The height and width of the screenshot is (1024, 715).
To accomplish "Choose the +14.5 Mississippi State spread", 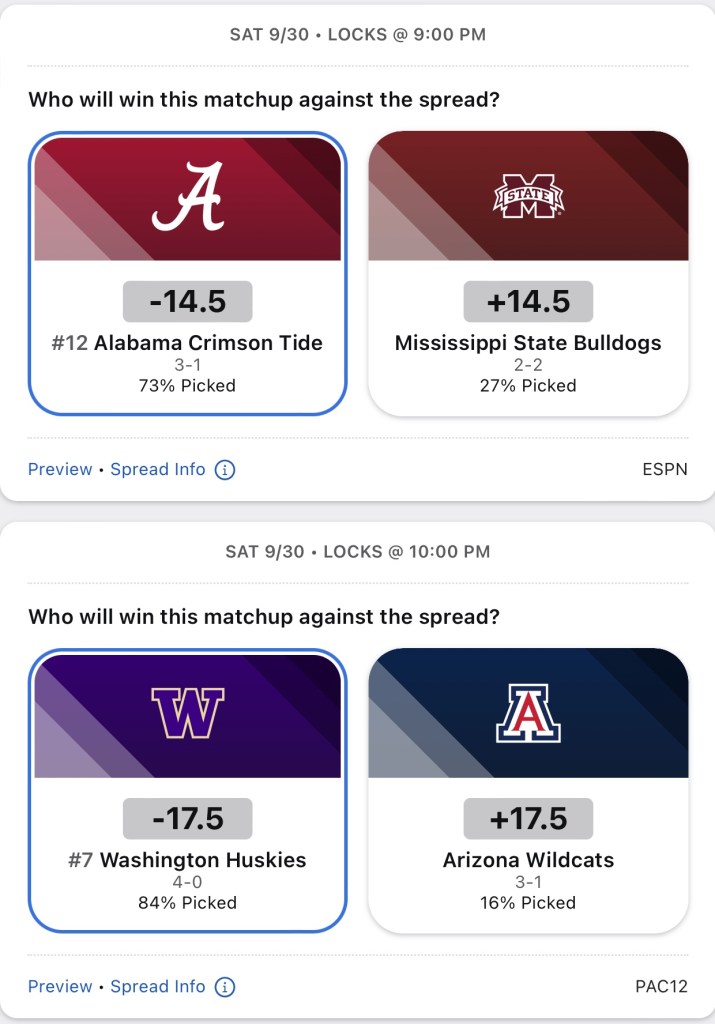I will [528, 301].
